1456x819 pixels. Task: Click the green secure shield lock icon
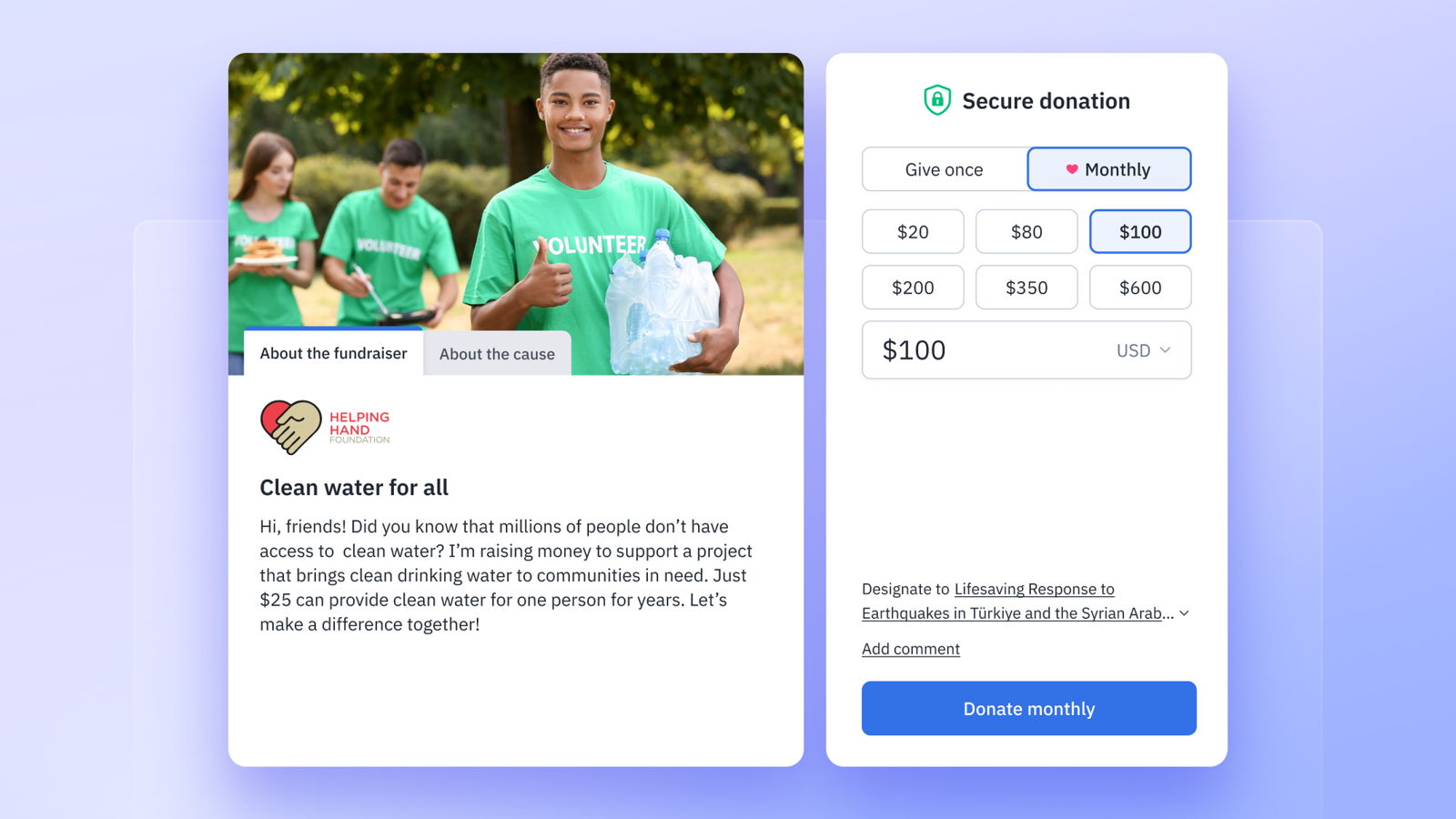937,100
